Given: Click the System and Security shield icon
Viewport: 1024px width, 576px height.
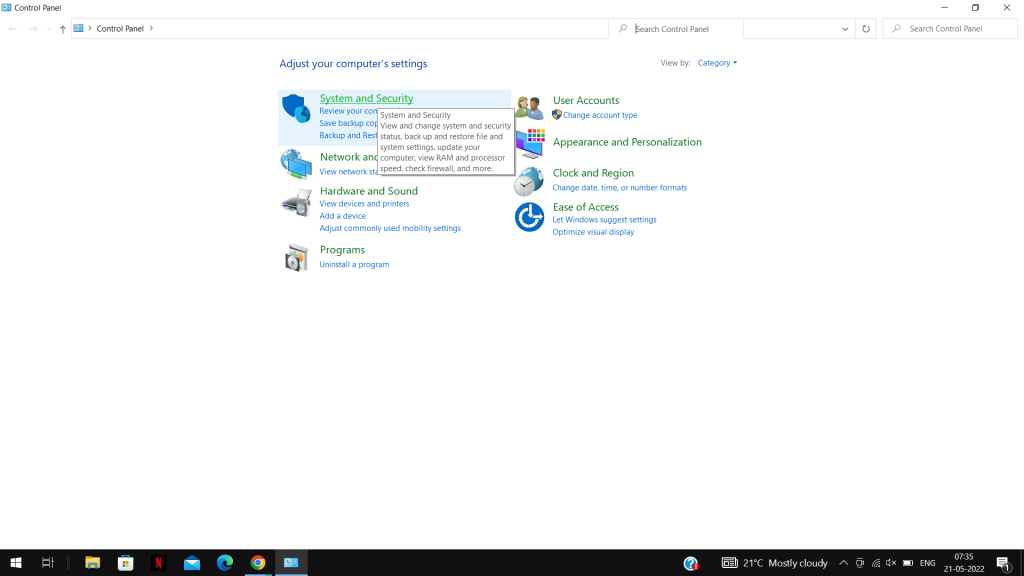Looking at the screenshot, I should [296, 108].
